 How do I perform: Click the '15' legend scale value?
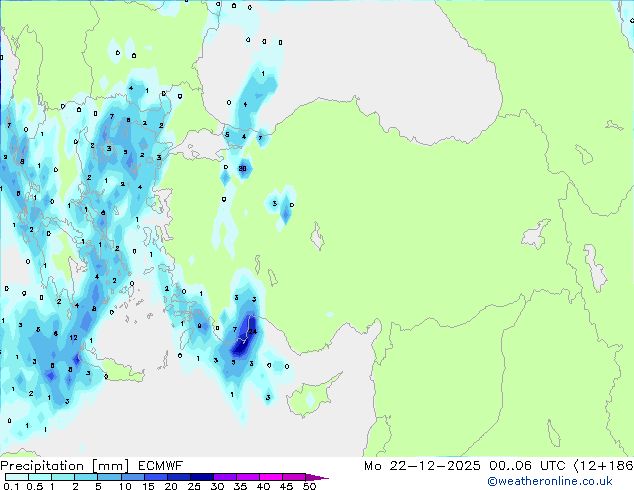coord(148,486)
